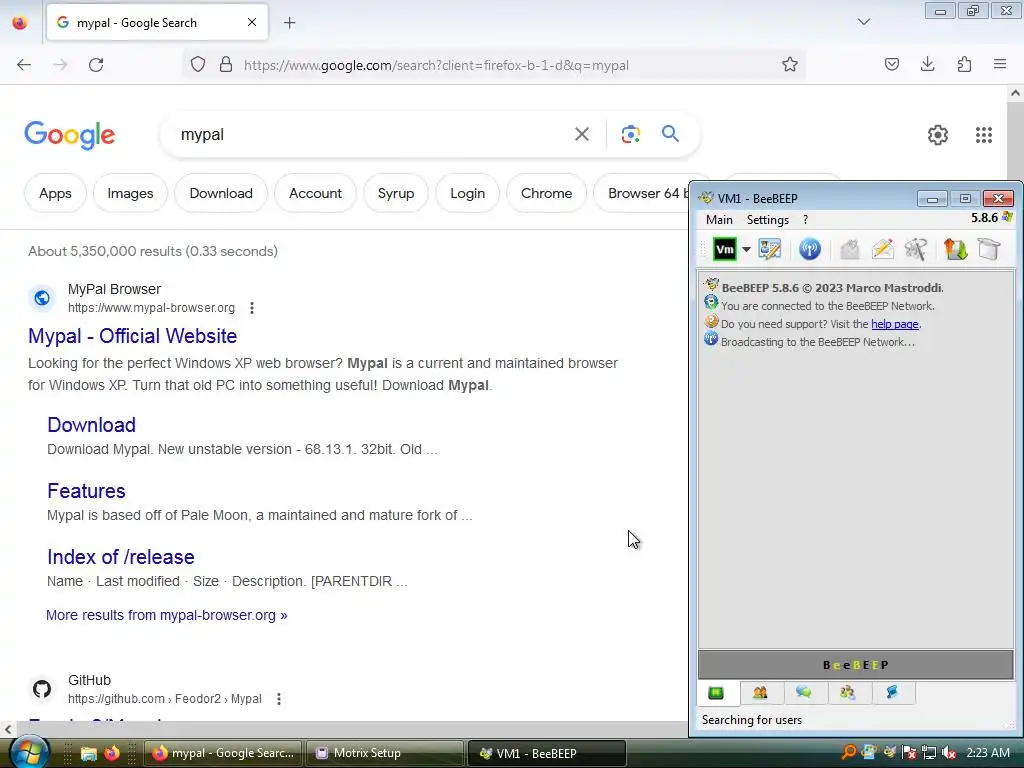Select the Chrome filter chip
This screenshot has height=768, width=1024.
[546, 193]
